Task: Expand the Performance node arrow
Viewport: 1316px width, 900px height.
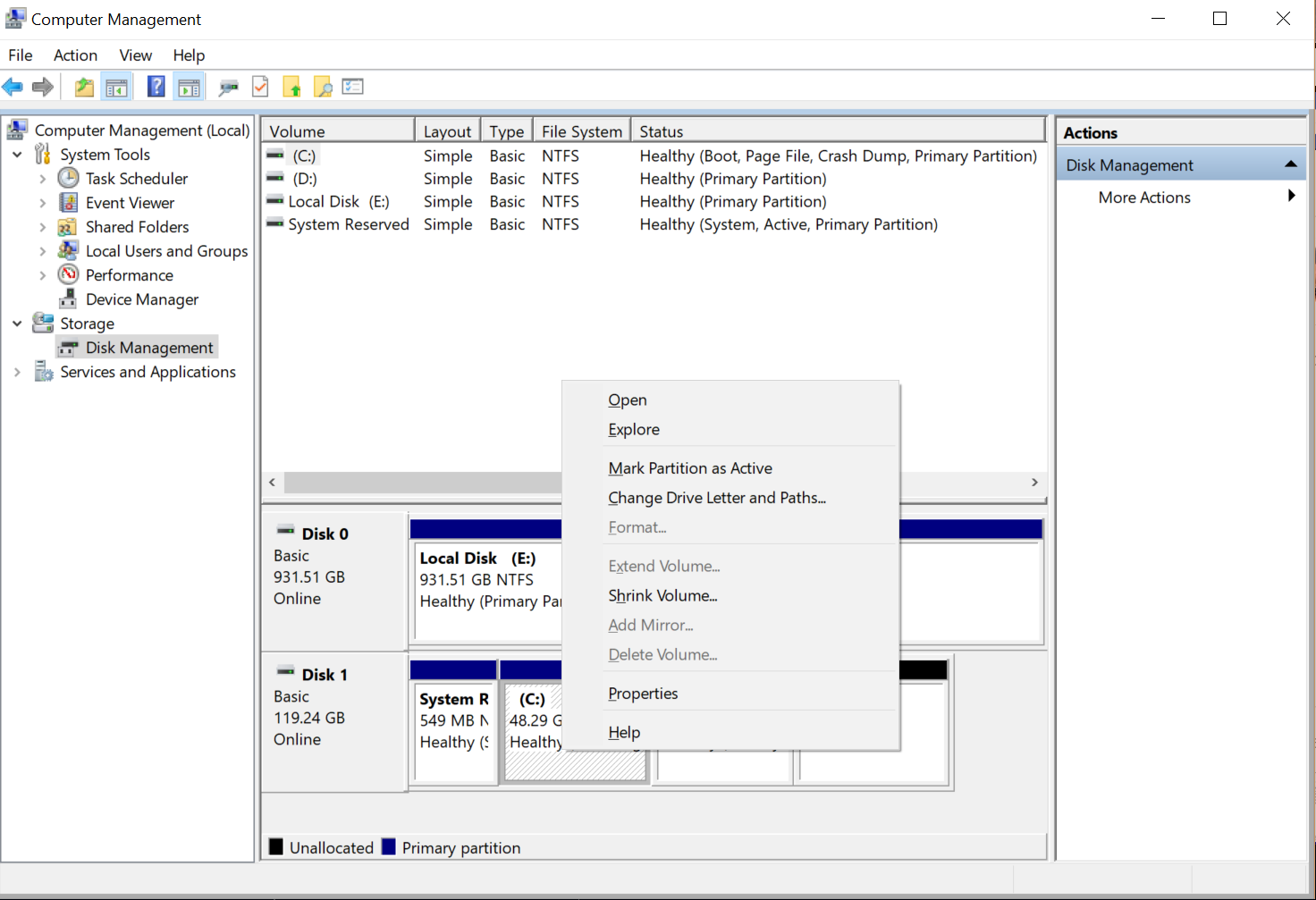Action: [42, 275]
